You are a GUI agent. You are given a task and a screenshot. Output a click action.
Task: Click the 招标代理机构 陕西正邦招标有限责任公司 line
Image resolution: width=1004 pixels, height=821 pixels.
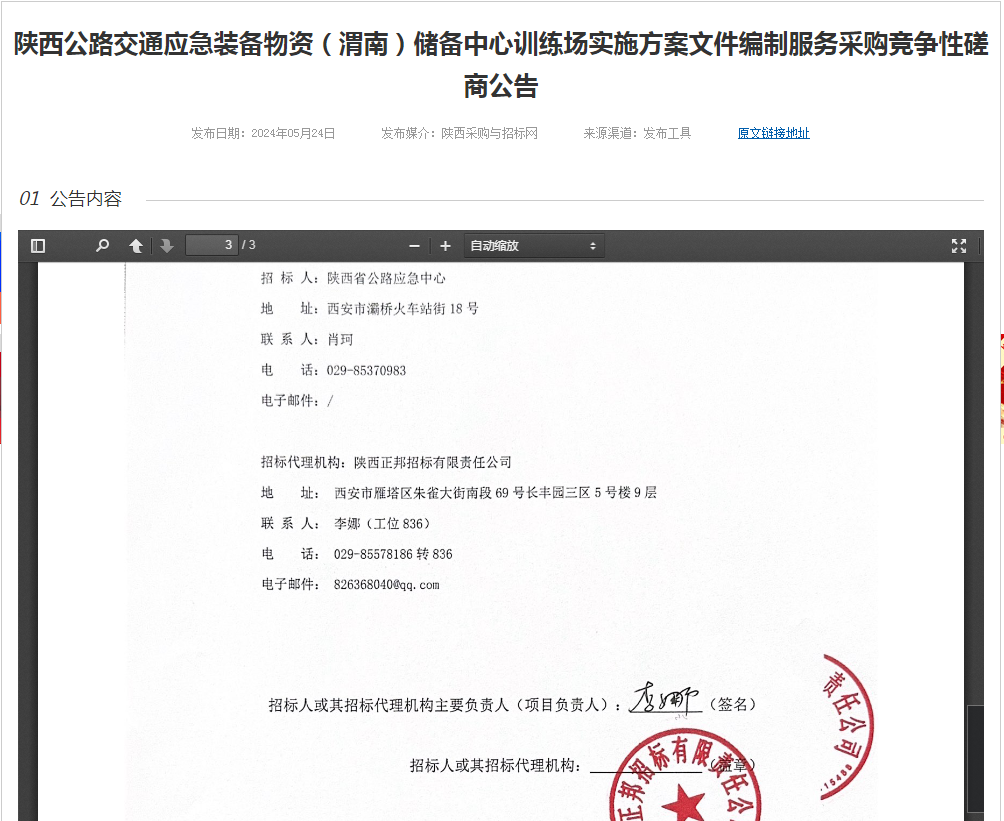[386, 462]
